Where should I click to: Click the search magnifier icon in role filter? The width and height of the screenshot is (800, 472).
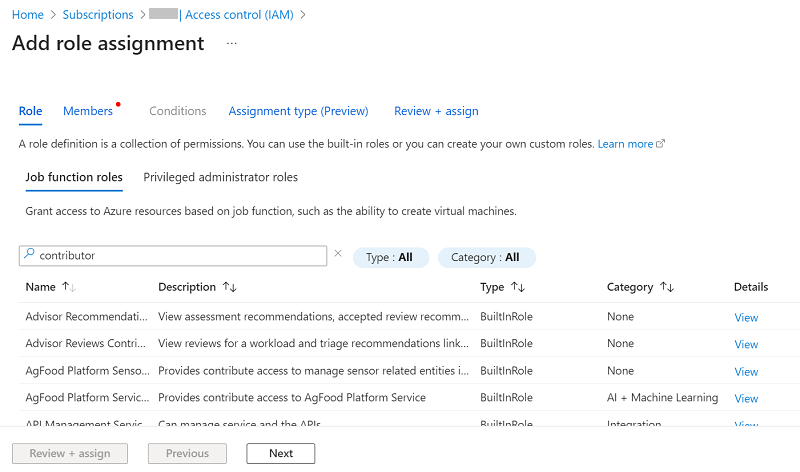tap(30, 256)
